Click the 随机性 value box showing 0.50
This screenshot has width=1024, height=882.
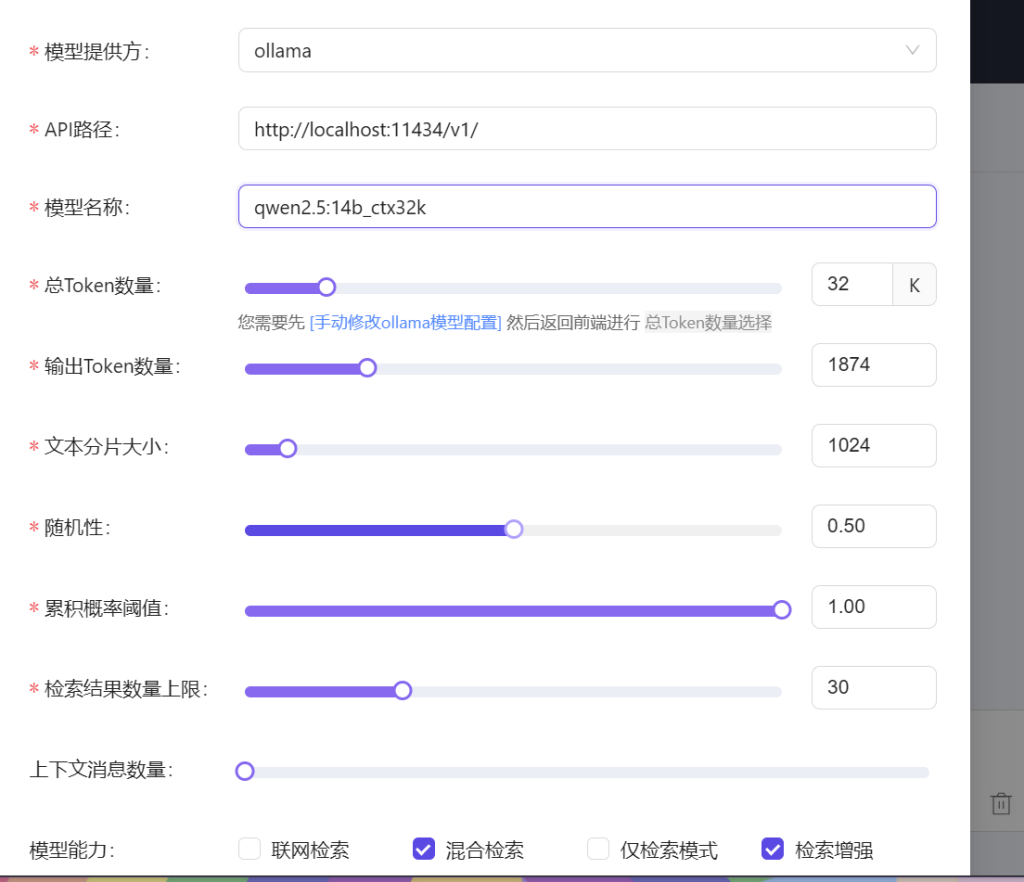[874, 526]
